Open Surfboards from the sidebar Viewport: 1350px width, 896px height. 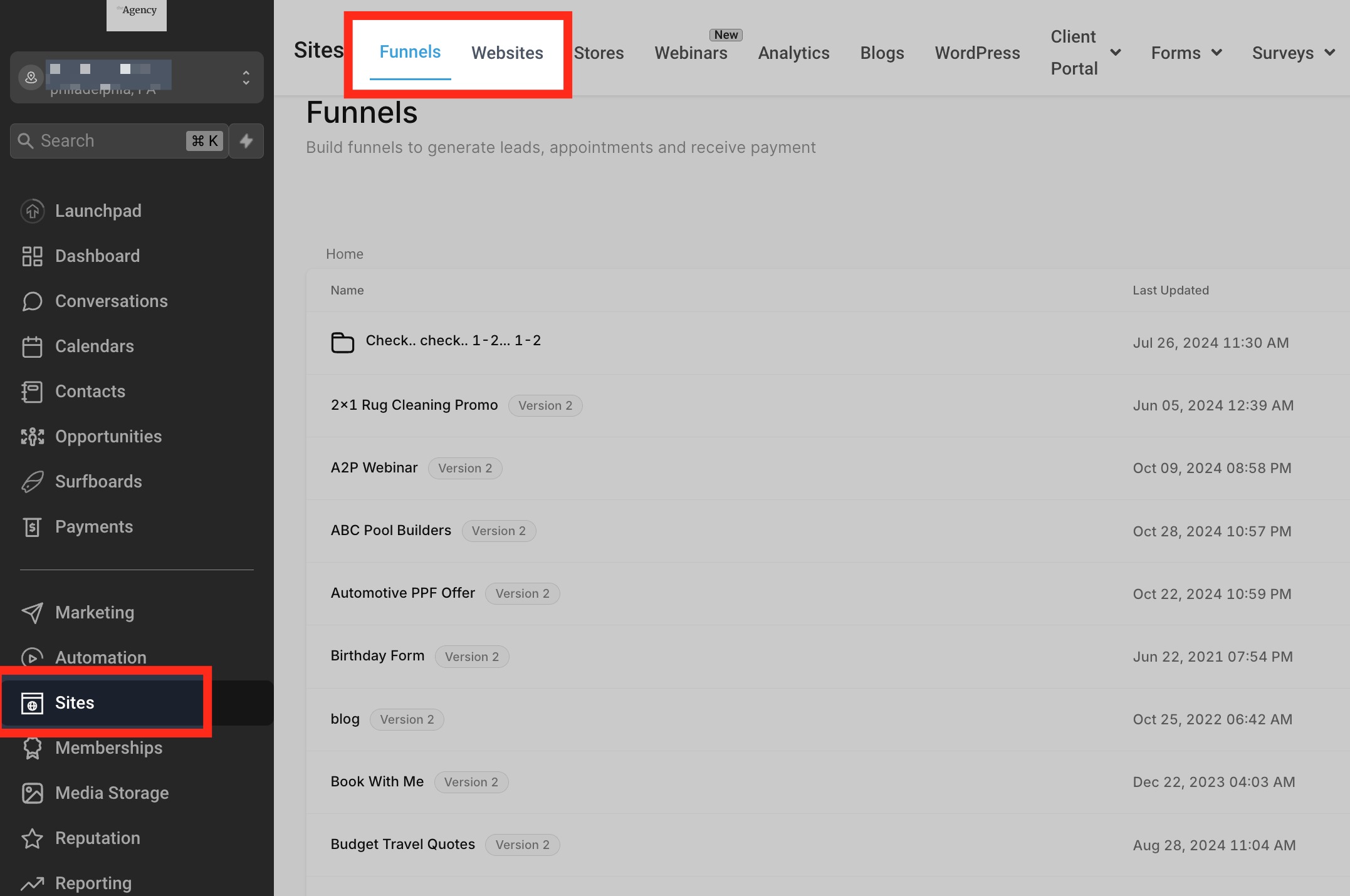98,481
